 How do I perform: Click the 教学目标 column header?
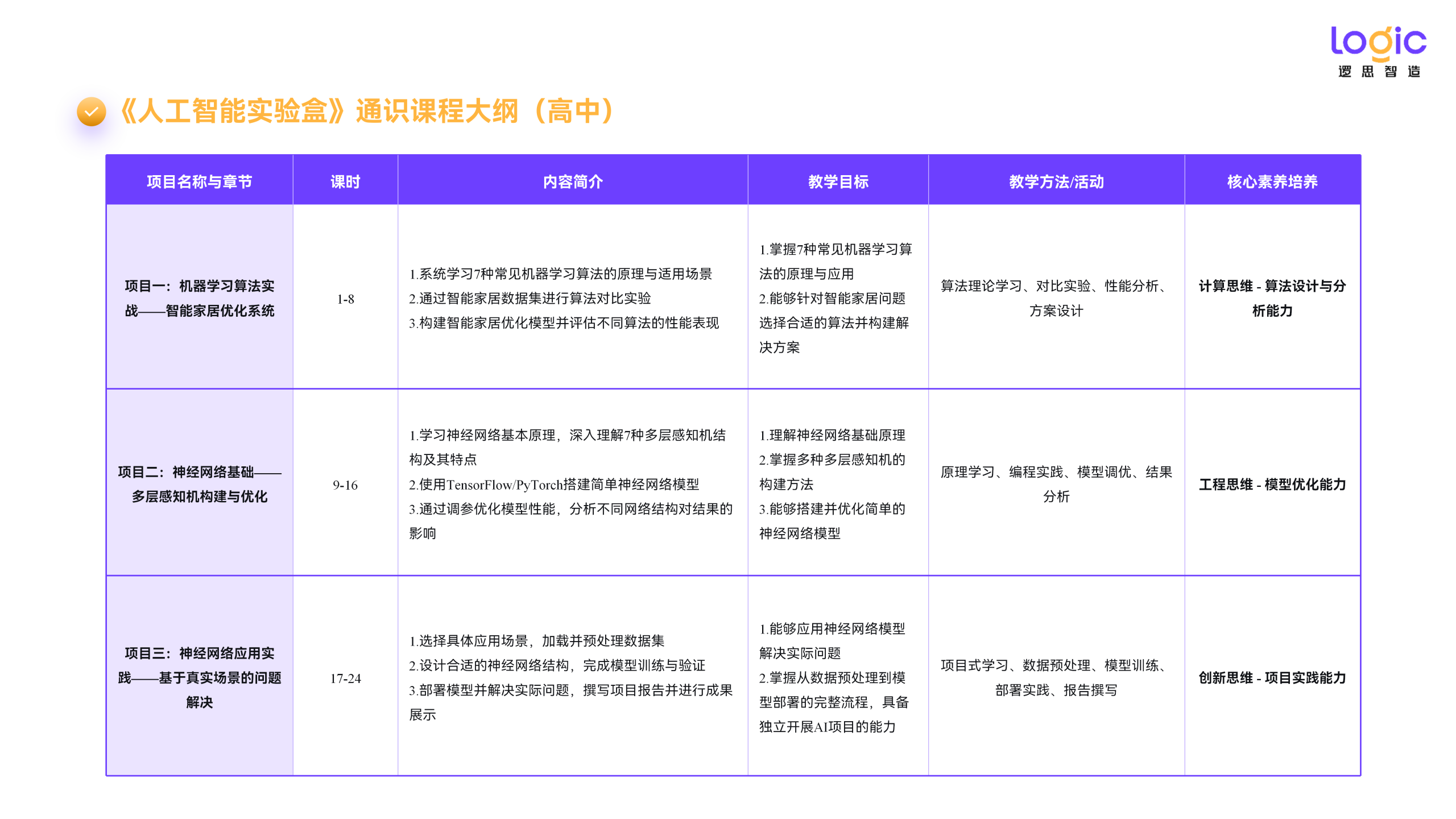point(837,181)
